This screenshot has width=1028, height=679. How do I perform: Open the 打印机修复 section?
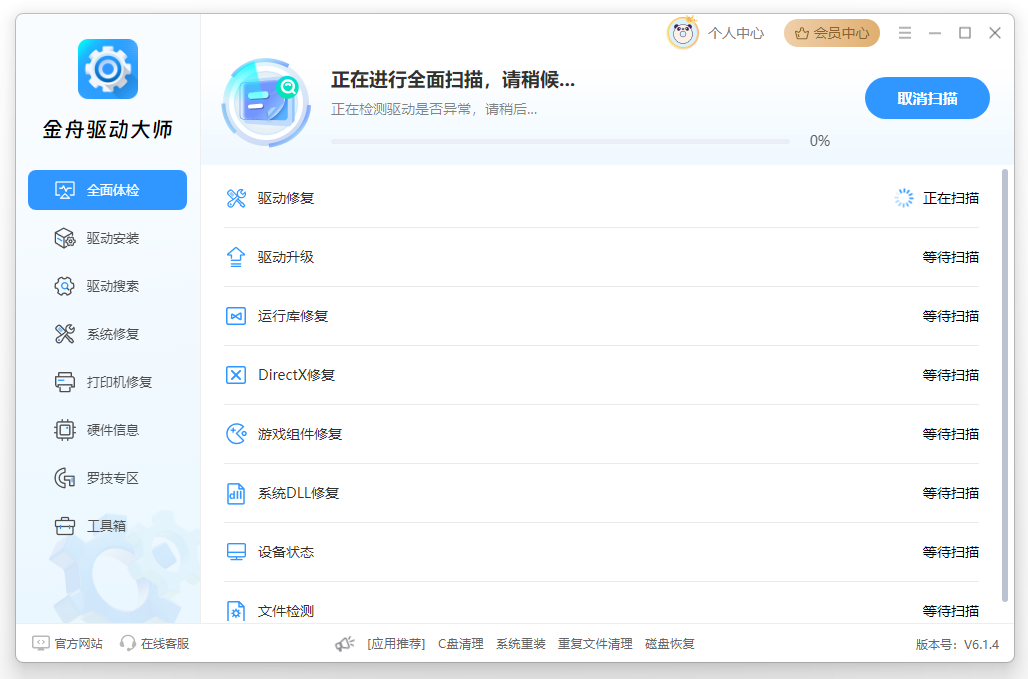pos(108,381)
